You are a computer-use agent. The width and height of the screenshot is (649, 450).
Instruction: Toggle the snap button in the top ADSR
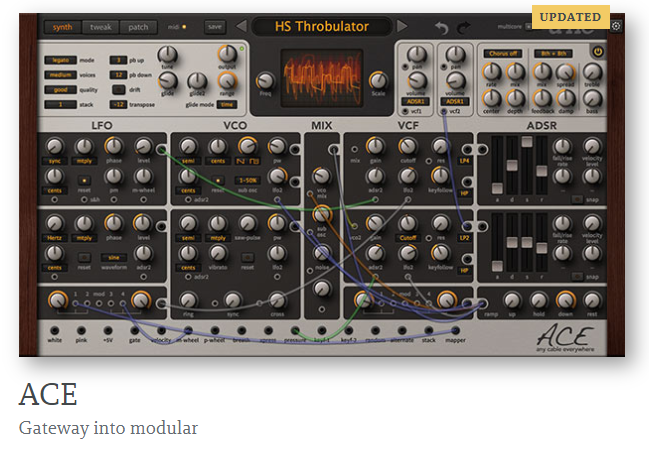point(577,200)
